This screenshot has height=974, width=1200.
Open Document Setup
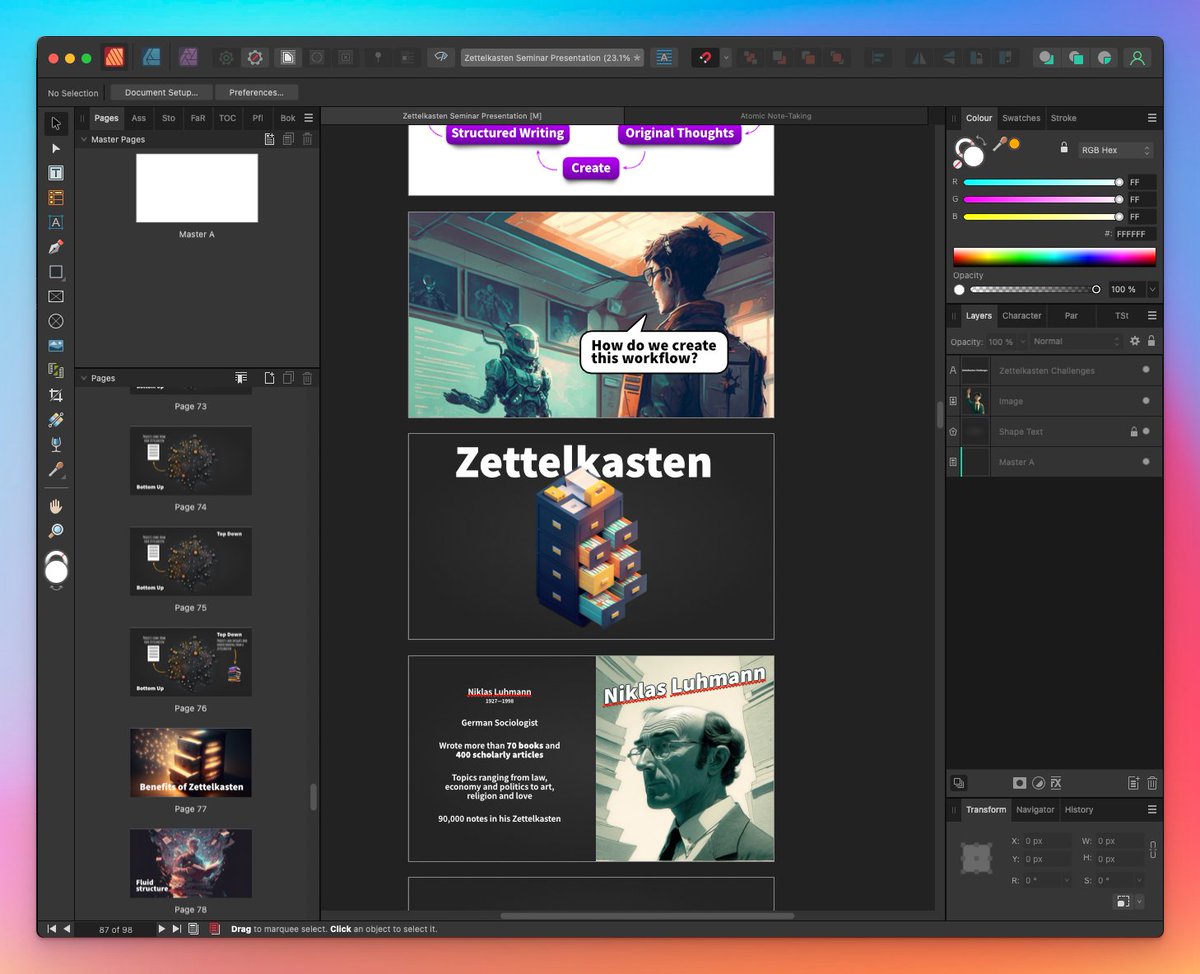[x=161, y=92]
